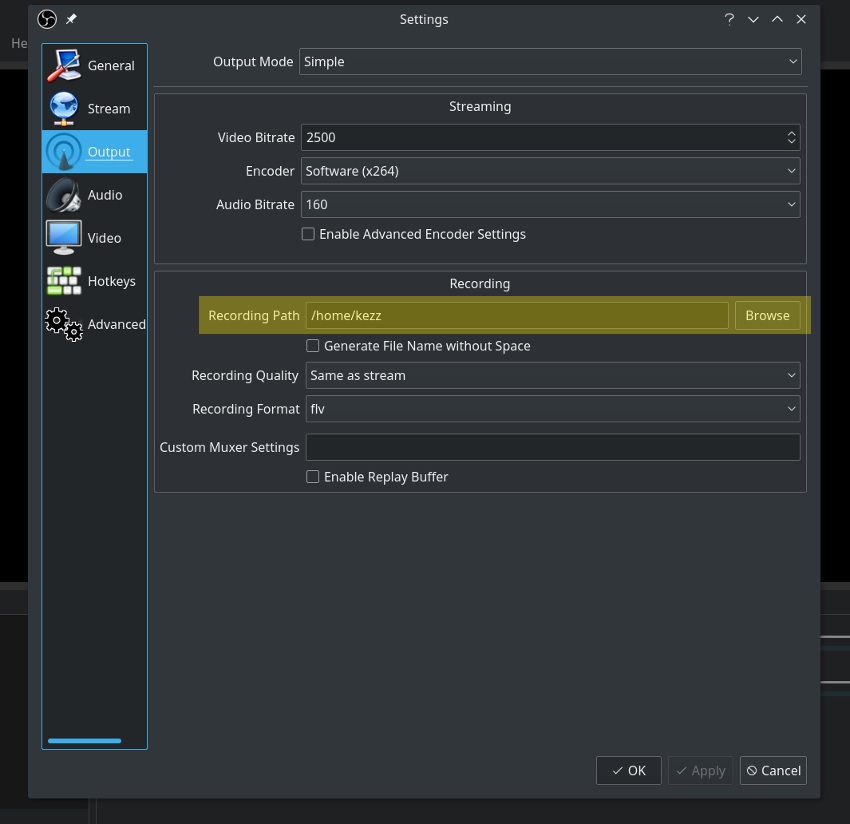Expand the Output Mode dropdown
The height and width of the screenshot is (824, 850).
550,62
